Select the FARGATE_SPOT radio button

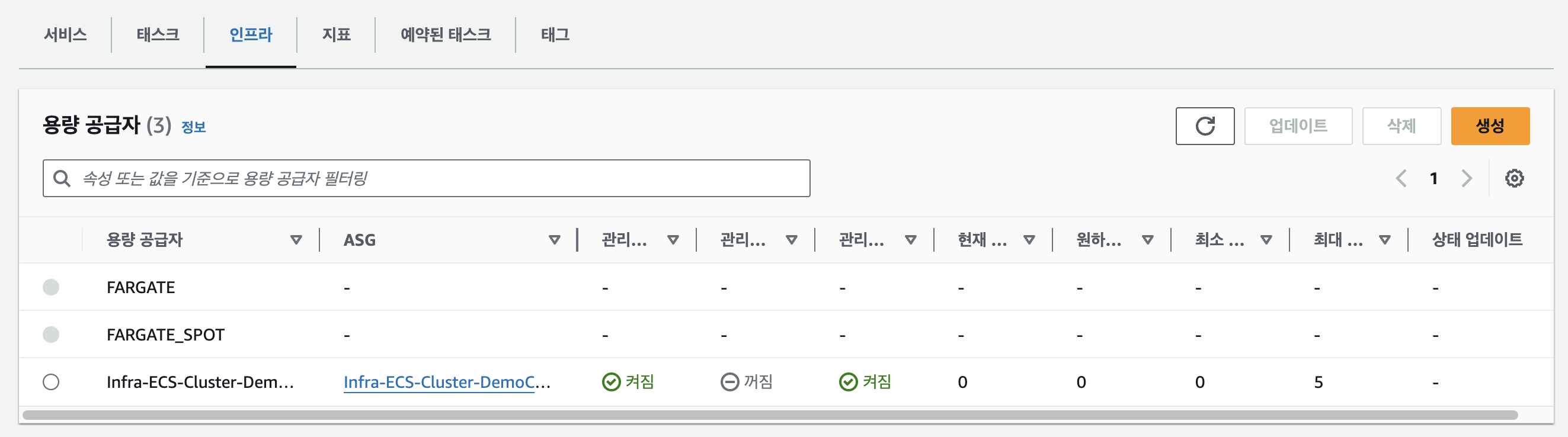(x=51, y=334)
